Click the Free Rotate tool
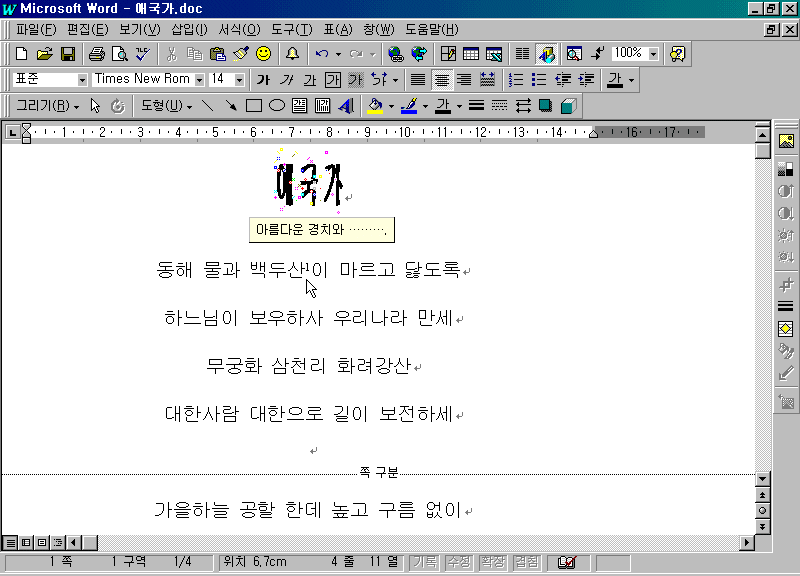 click(118, 106)
